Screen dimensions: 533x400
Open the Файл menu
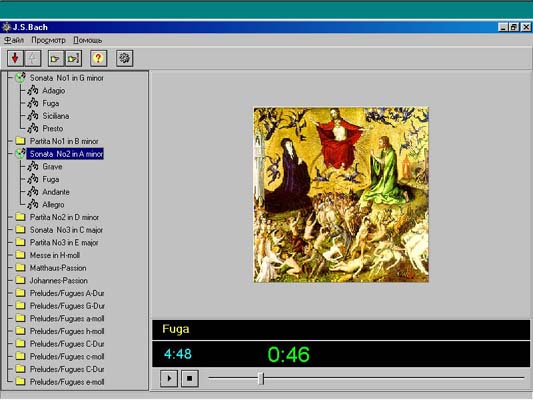pos(14,40)
